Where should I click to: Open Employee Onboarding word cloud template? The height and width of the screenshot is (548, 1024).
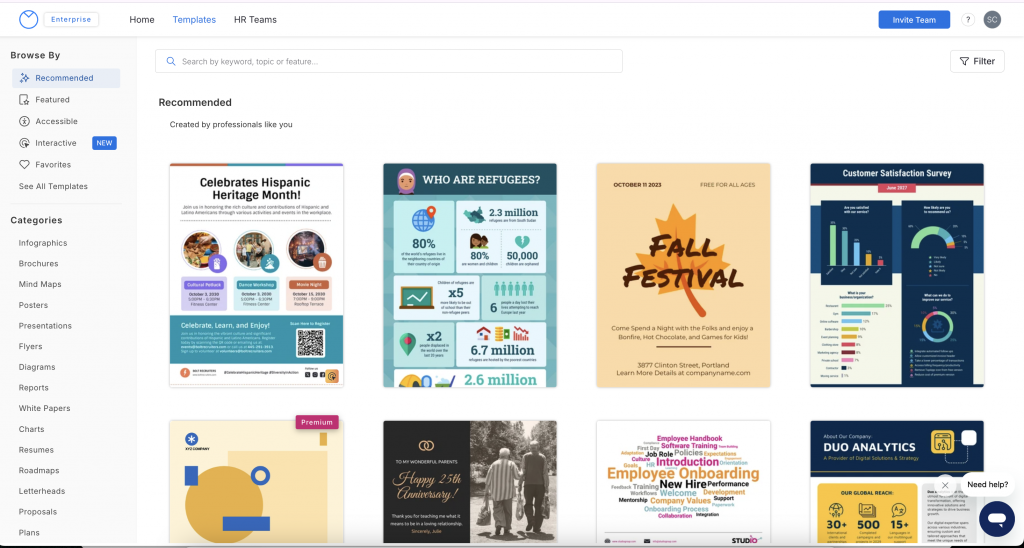683,481
